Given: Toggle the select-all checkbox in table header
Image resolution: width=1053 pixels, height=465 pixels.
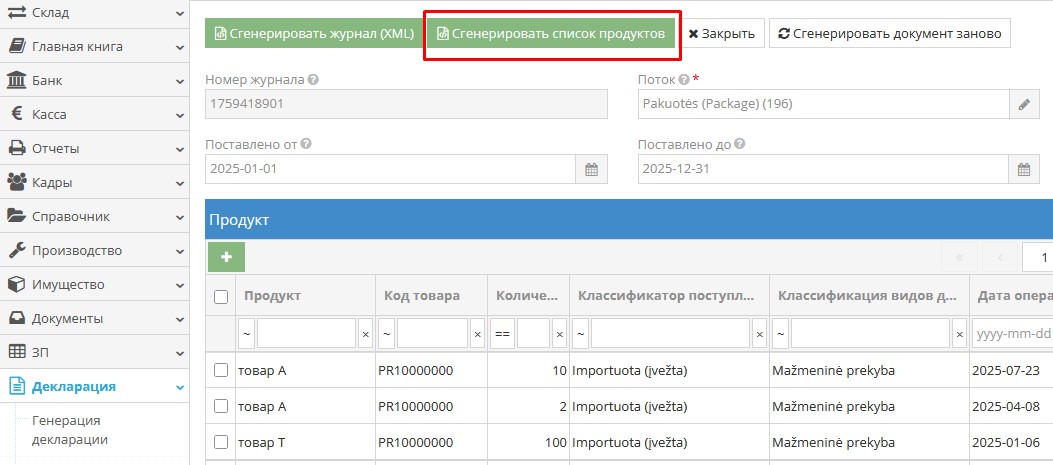Looking at the screenshot, I should [x=221, y=296].
